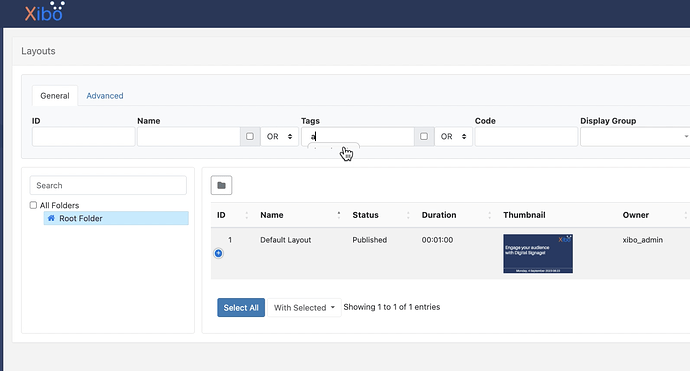Viewport: 690px width, 371px height.
Task: Check the All Folders checkbox
Action: coord(33,205)
